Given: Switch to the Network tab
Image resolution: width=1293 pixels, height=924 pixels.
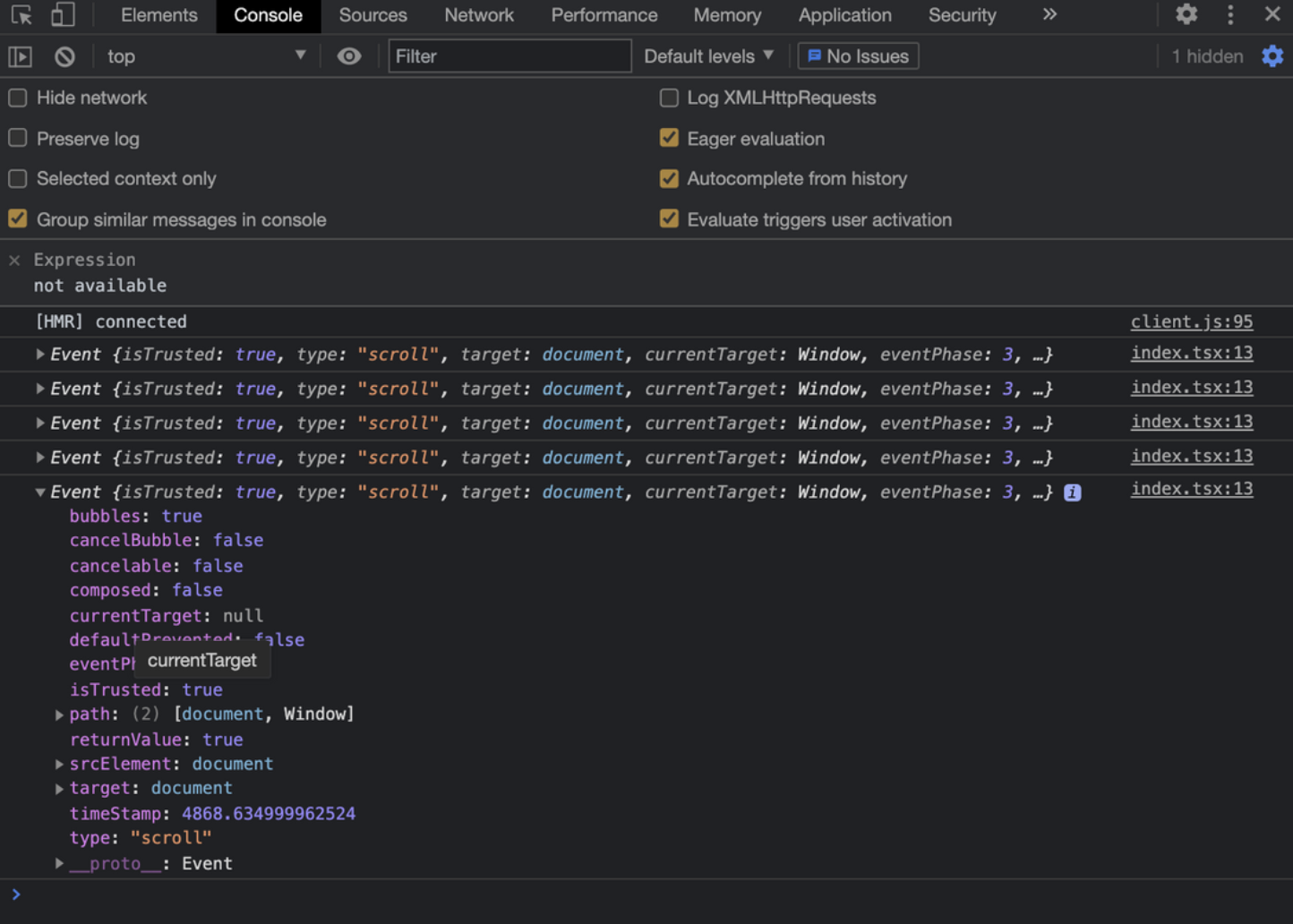Looking at the screenshot, I should [478, 15].
